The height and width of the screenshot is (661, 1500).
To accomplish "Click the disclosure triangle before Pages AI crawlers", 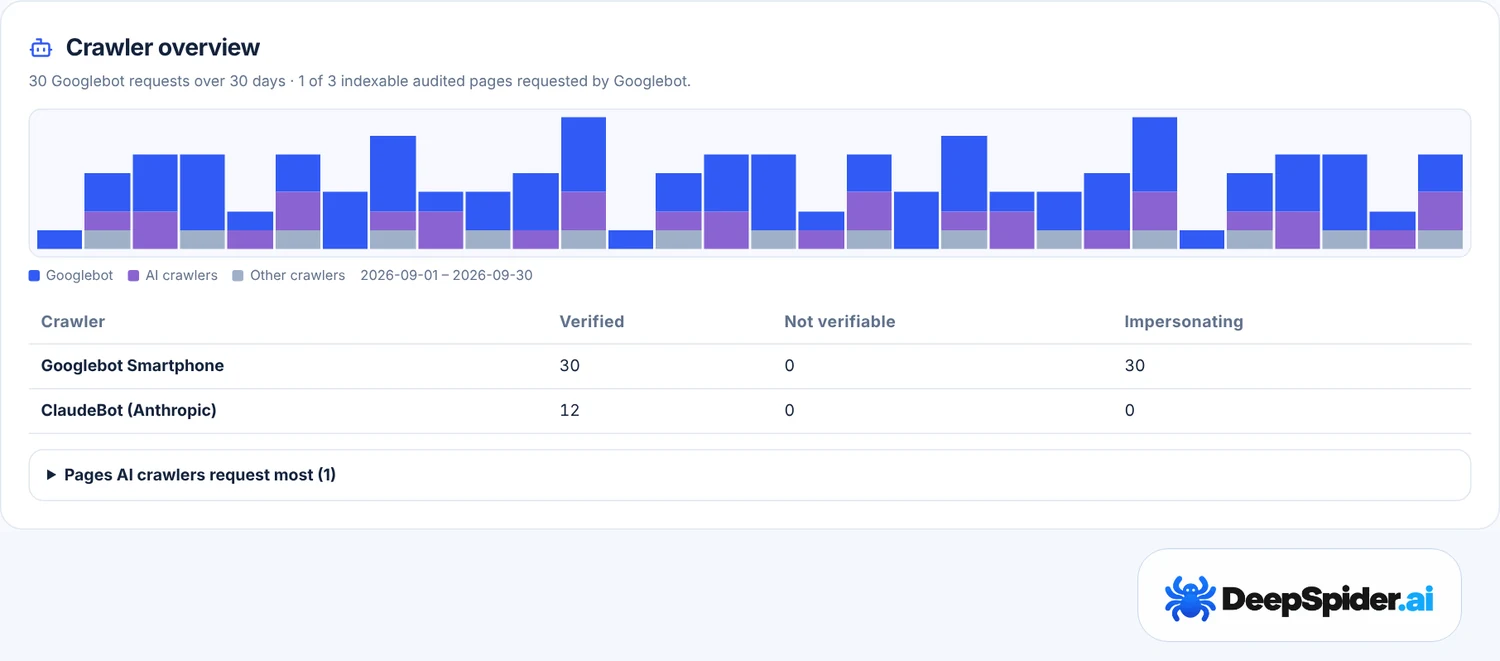I will tap(51, 475).
